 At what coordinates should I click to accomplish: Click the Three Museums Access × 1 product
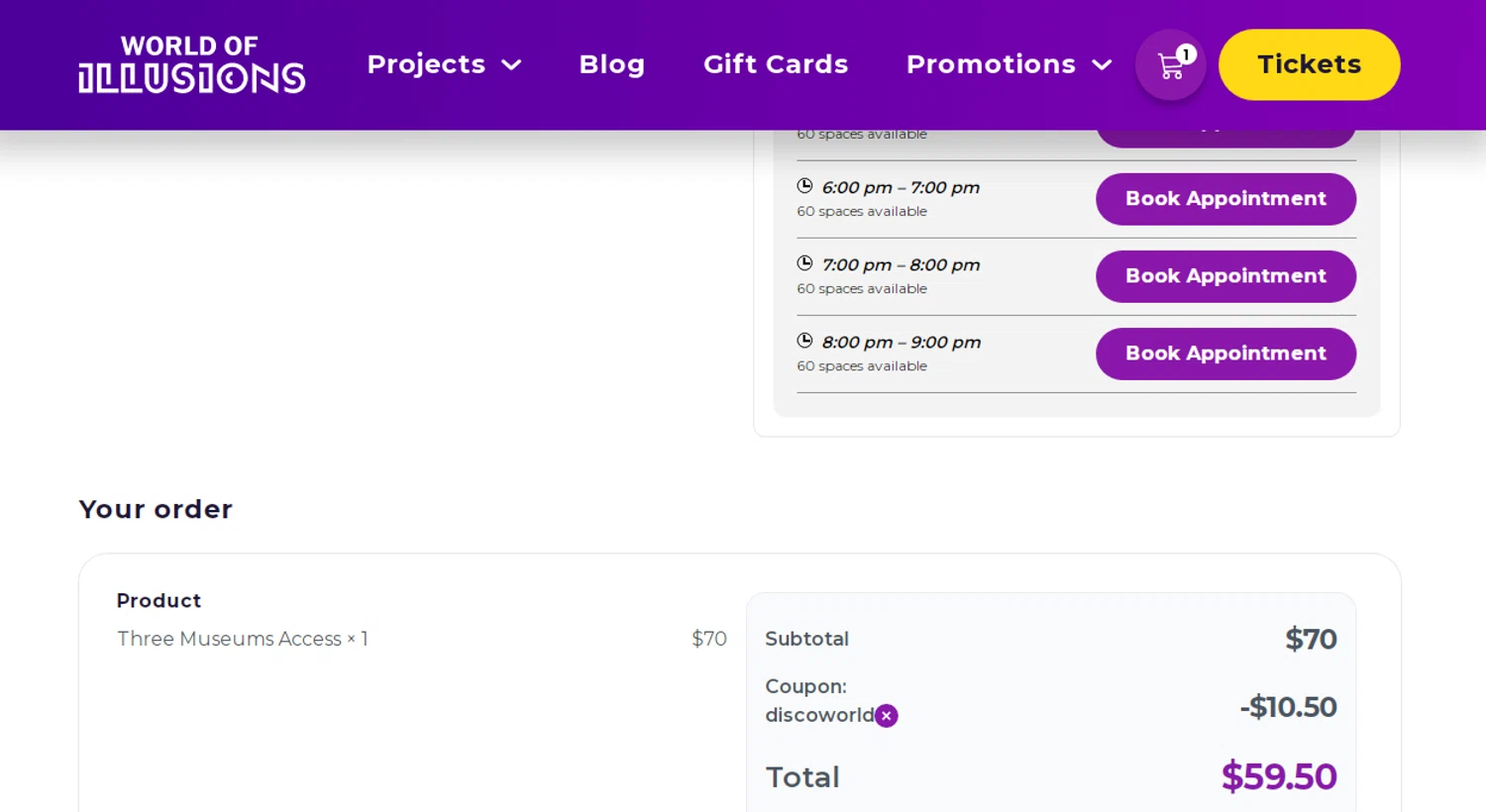click(x=243, y=639)
